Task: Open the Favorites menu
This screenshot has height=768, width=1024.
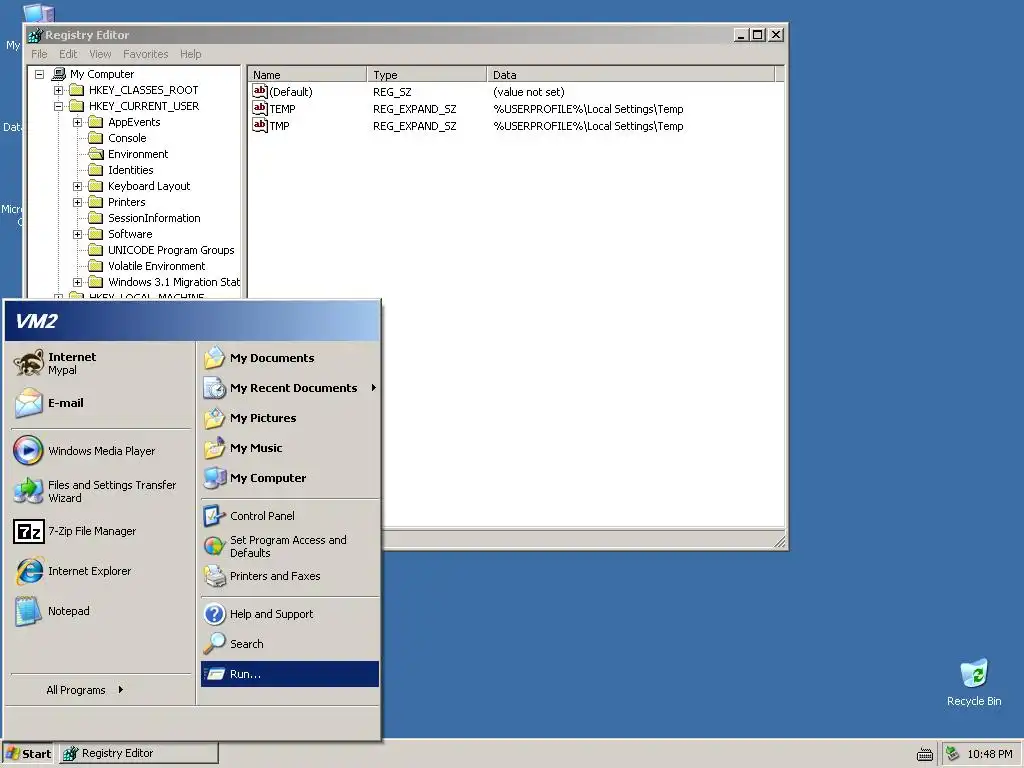Action: coord(146,54)
